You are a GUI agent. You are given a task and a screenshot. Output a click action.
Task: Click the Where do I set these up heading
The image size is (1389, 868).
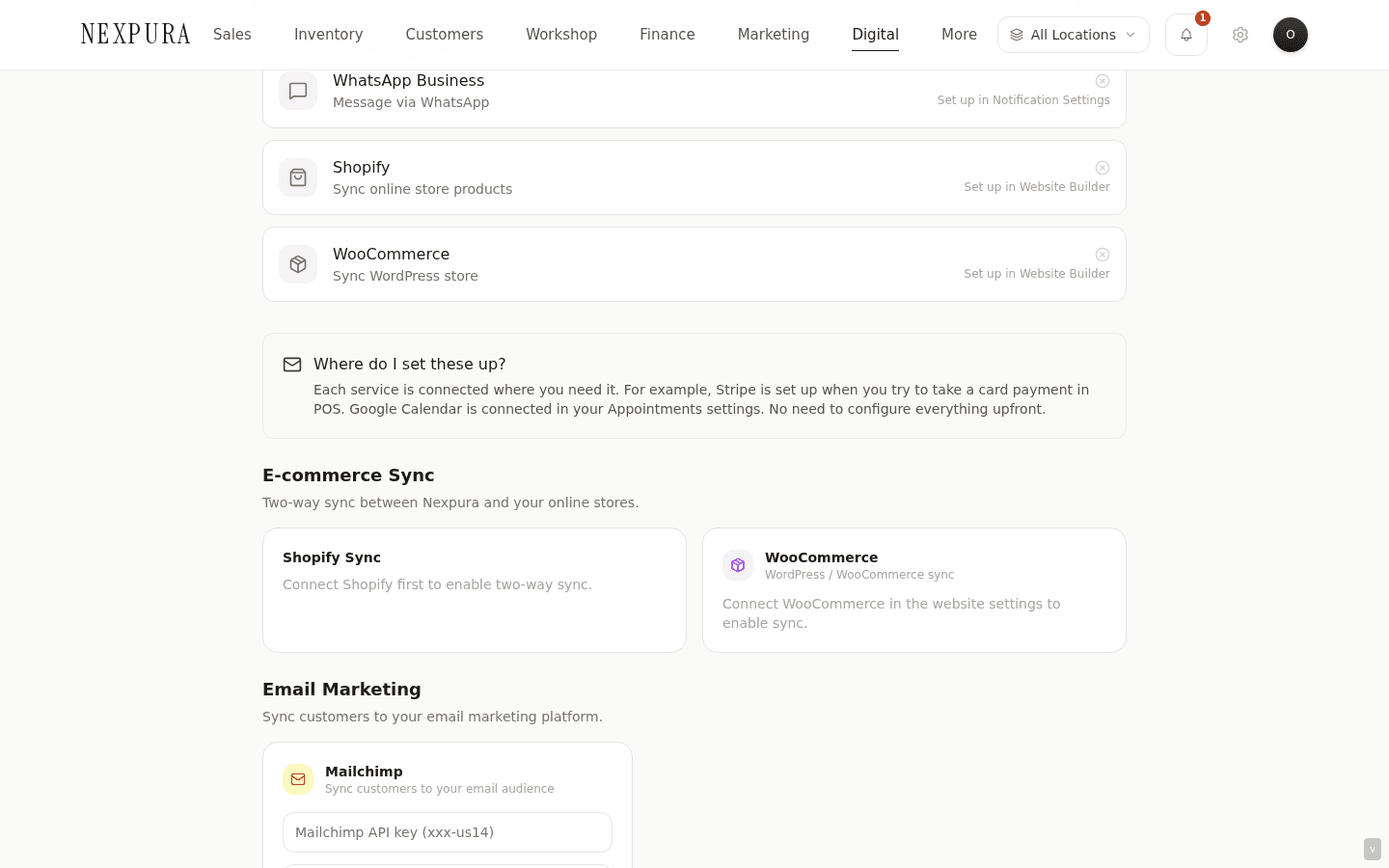tap(410, 365)
